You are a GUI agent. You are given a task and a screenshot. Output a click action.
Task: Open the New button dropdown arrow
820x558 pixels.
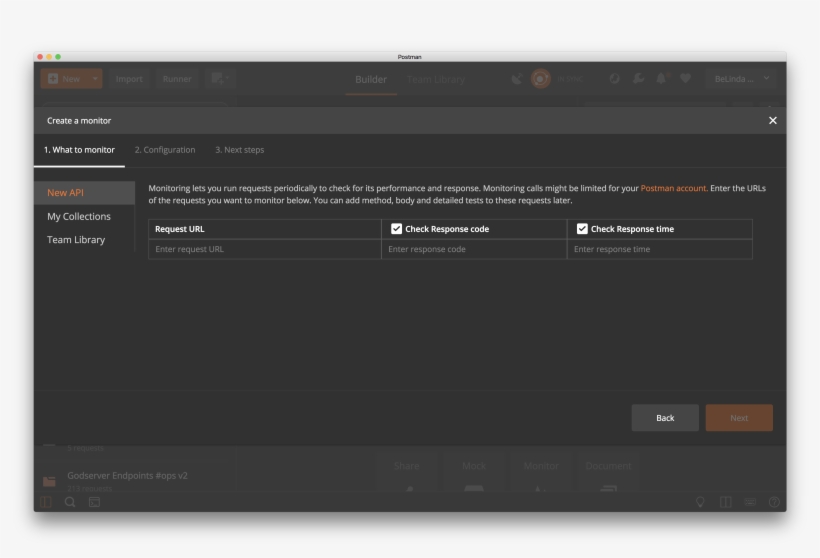click(95, 79)
